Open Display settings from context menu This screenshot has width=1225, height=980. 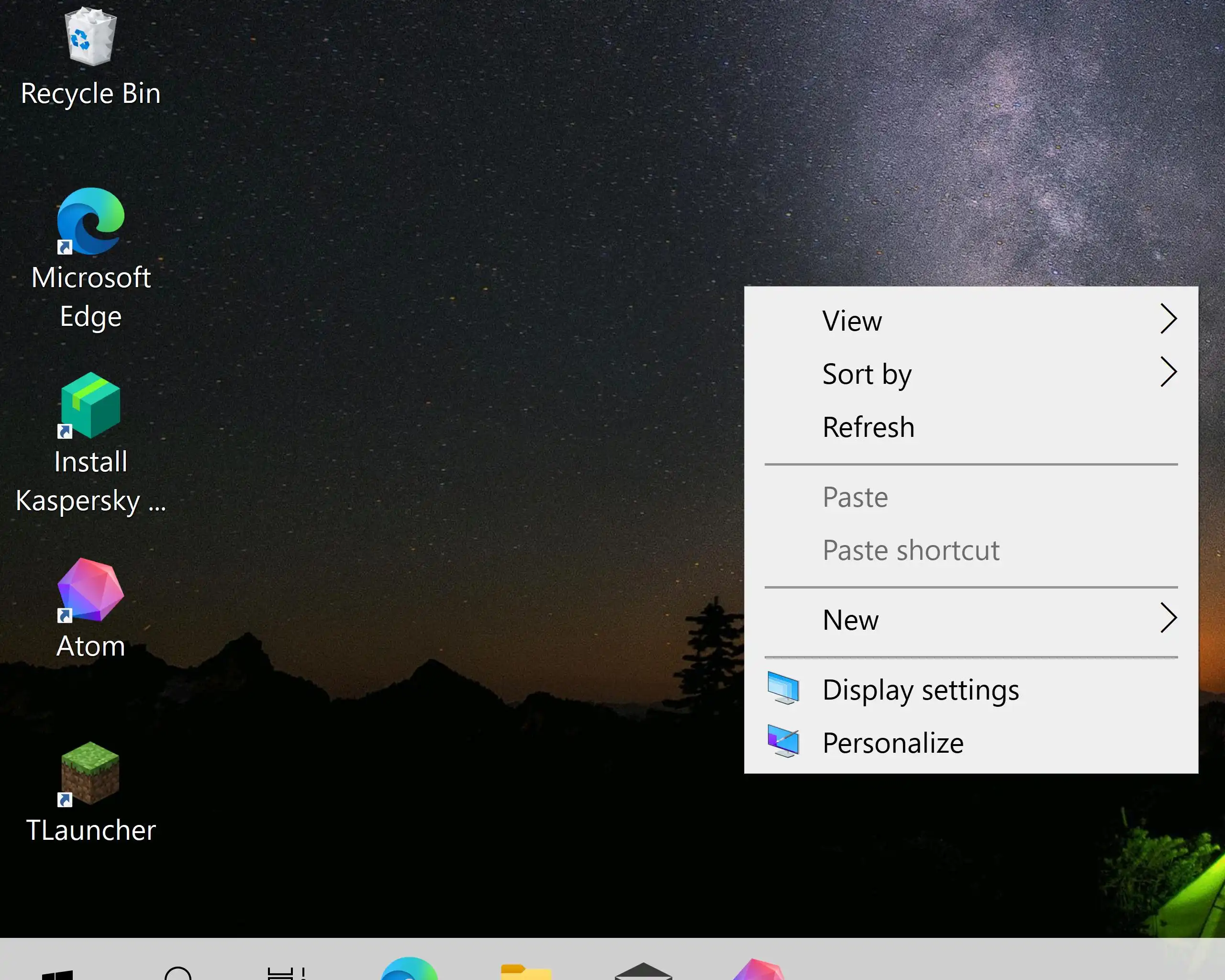[921, 690]
